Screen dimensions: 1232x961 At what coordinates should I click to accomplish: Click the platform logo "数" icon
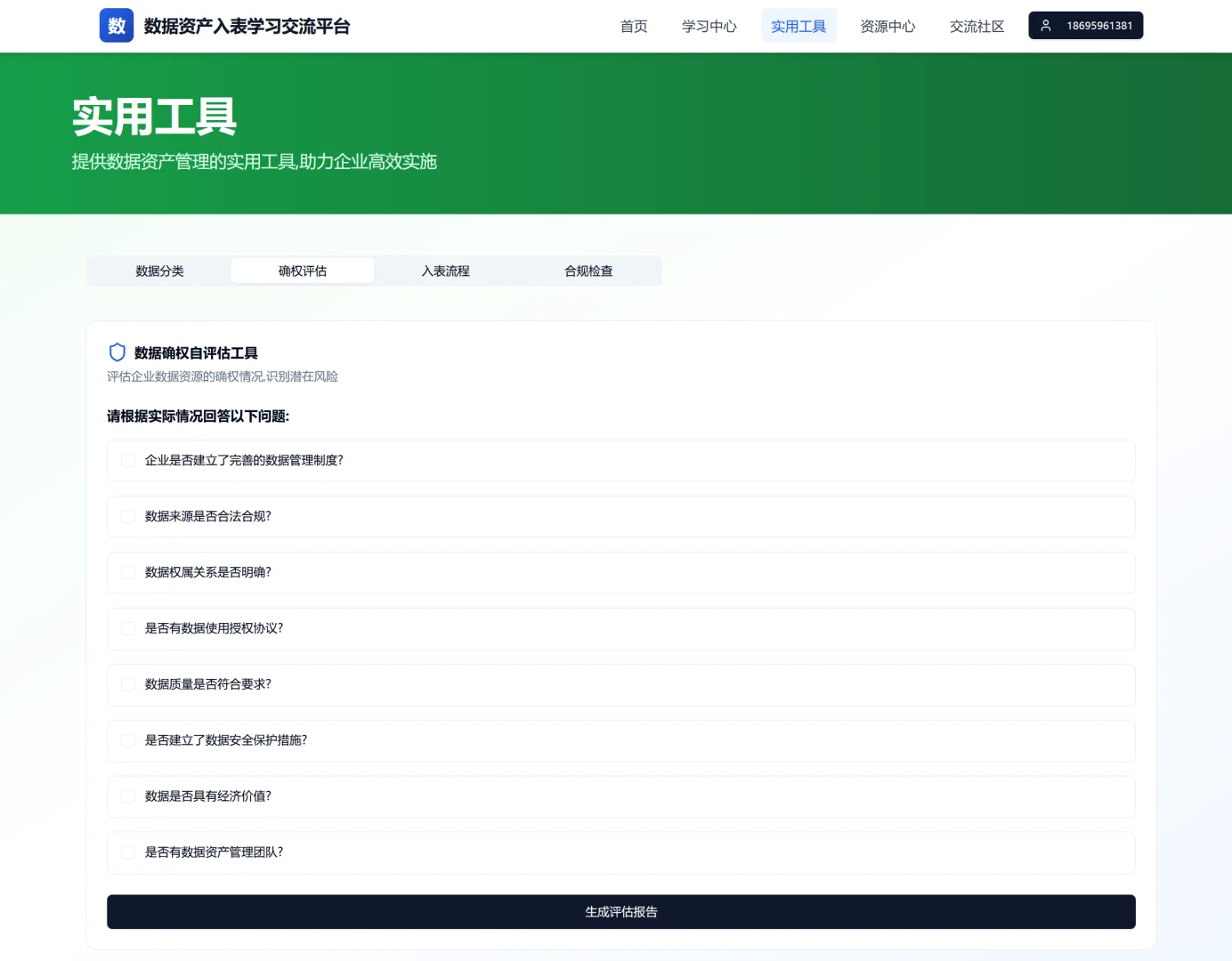(x=116, y=25)
